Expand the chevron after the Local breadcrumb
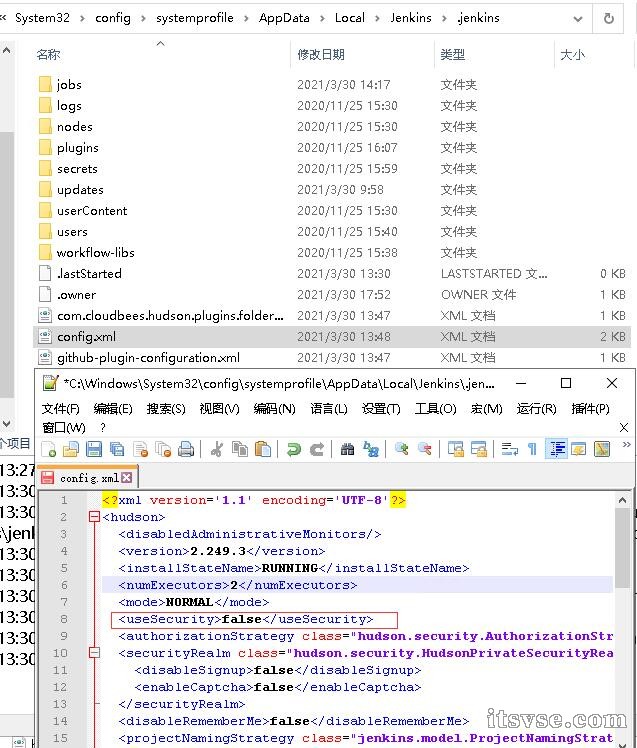 click(x=377, y=19)
